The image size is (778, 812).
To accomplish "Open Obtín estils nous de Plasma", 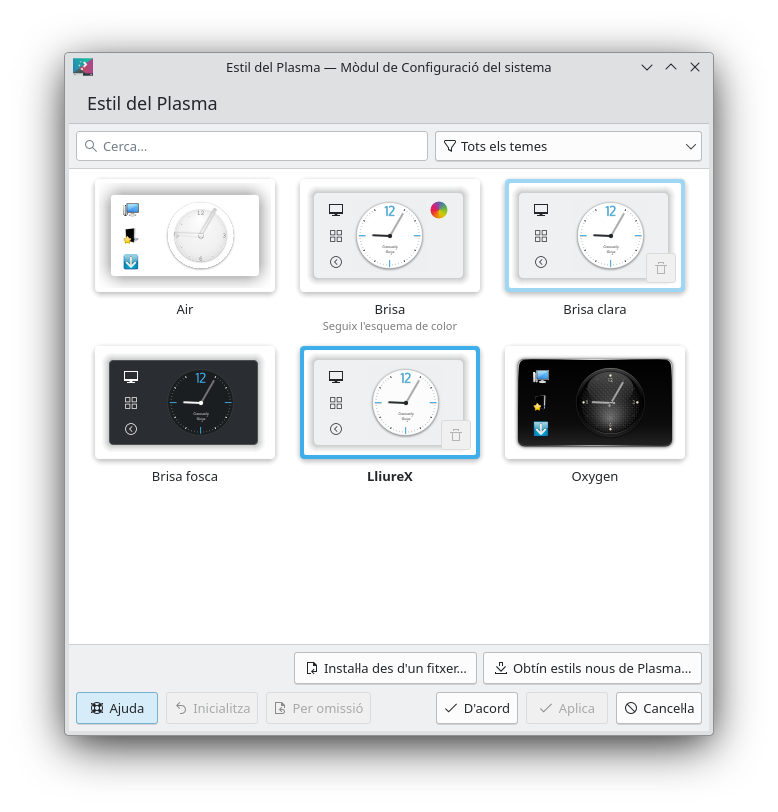I will 593,668.
